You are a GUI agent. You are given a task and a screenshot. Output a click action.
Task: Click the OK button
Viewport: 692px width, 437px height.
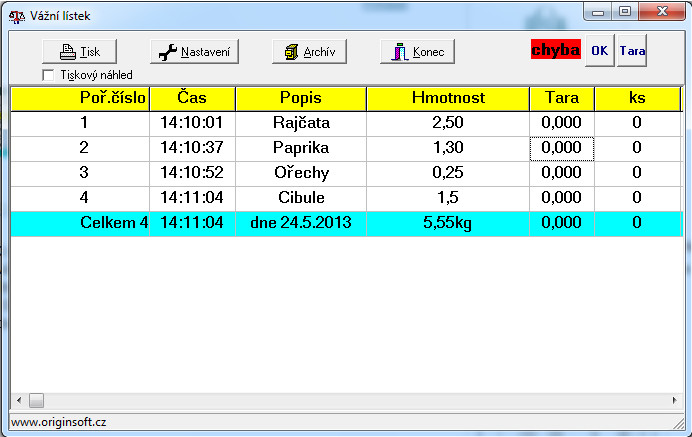click(600, 51)
